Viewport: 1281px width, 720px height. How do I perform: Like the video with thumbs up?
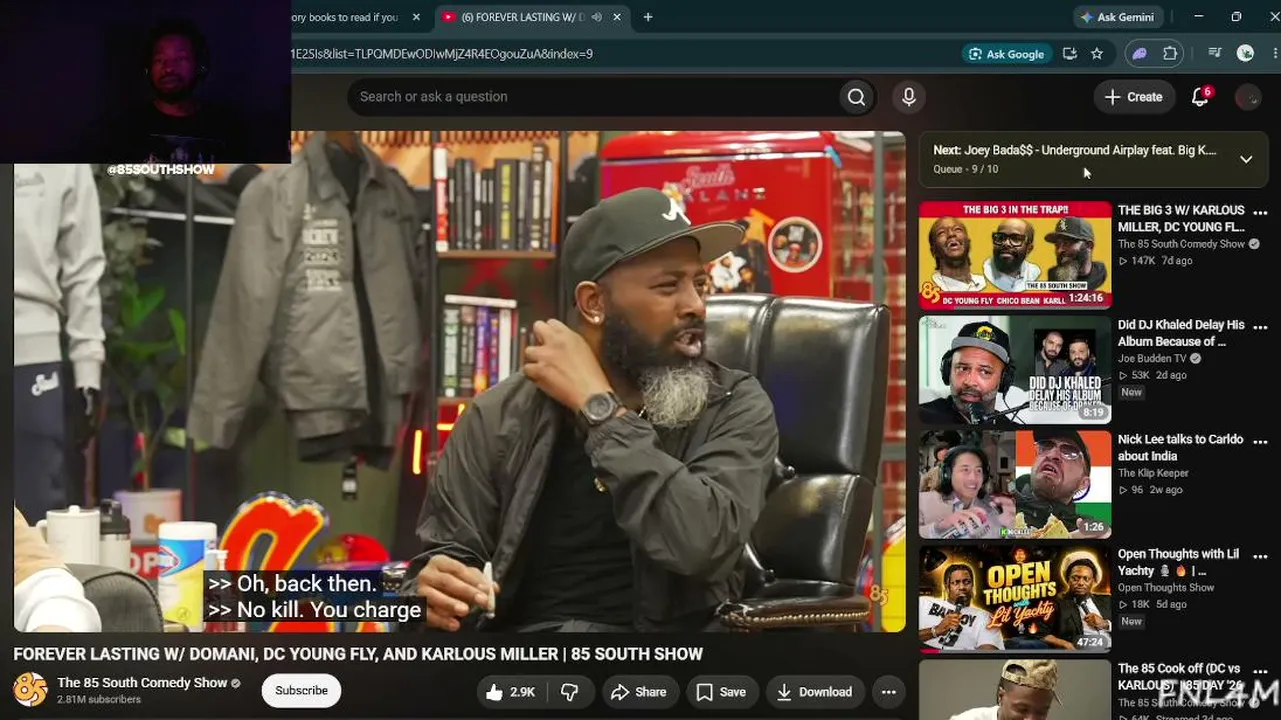[511, 692]
